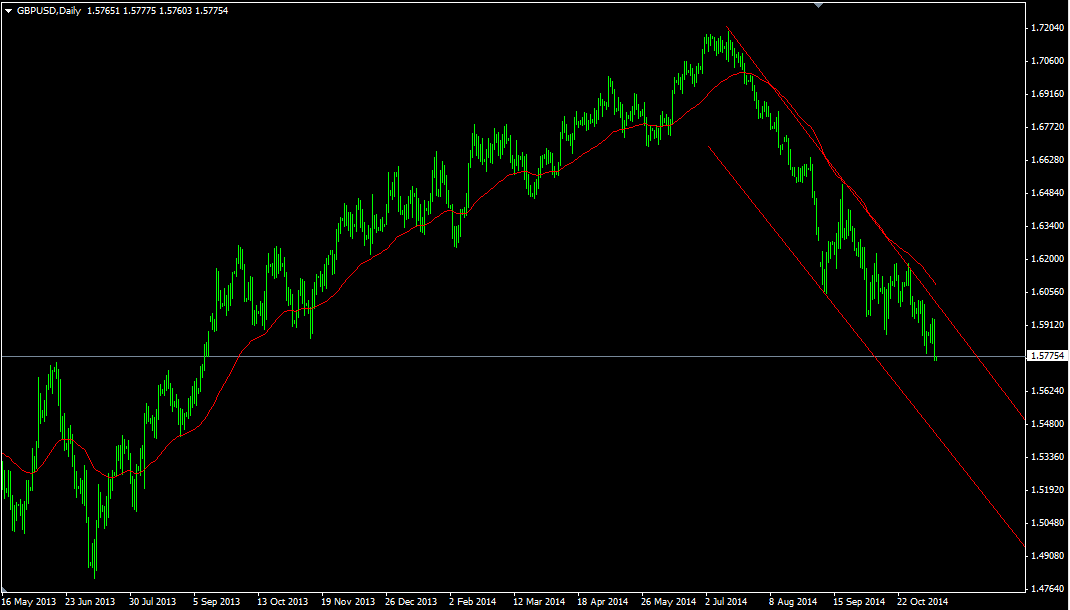Click the 1.72040 price axis label
Image resolution: width=1070 pixels, height=610 pixels.
(1047, 28)
